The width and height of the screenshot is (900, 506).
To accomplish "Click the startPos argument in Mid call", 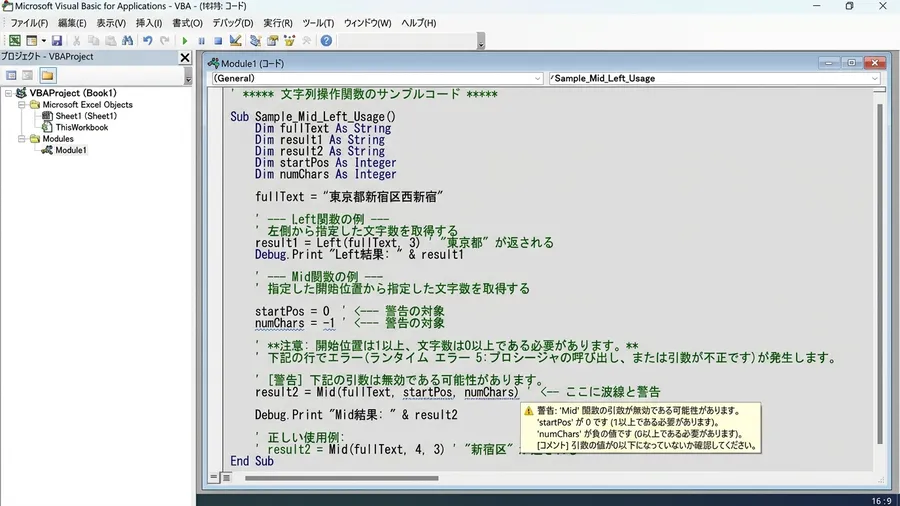I will tap(427, 392).
